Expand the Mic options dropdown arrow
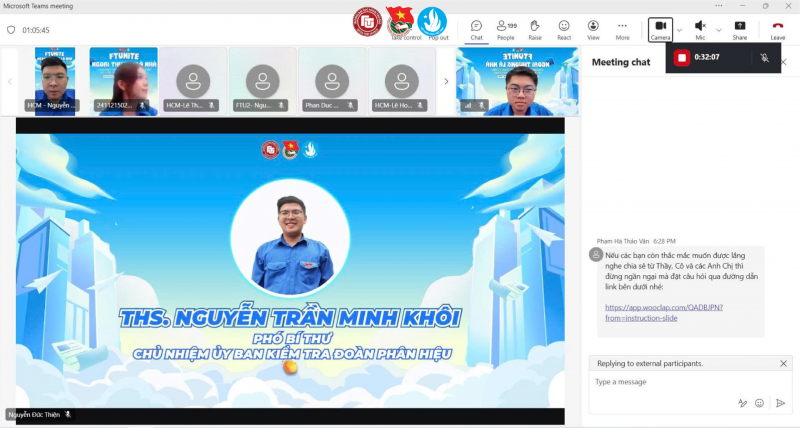800x428 pixels. [718, 30]
